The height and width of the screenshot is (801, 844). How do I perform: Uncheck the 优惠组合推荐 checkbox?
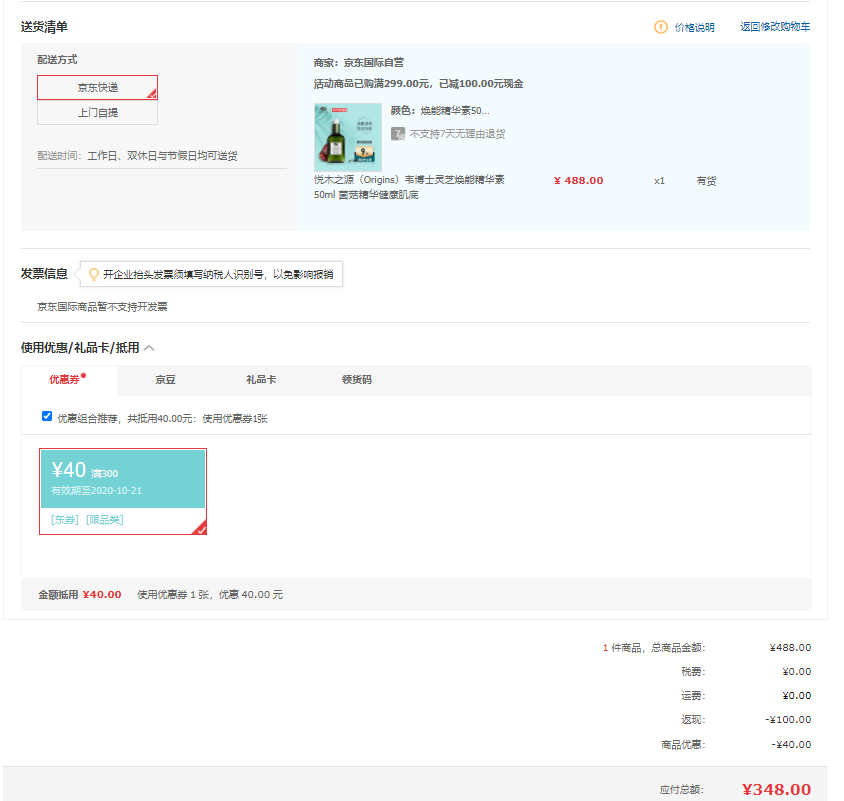pyautogui.click(x=47, y=416)
